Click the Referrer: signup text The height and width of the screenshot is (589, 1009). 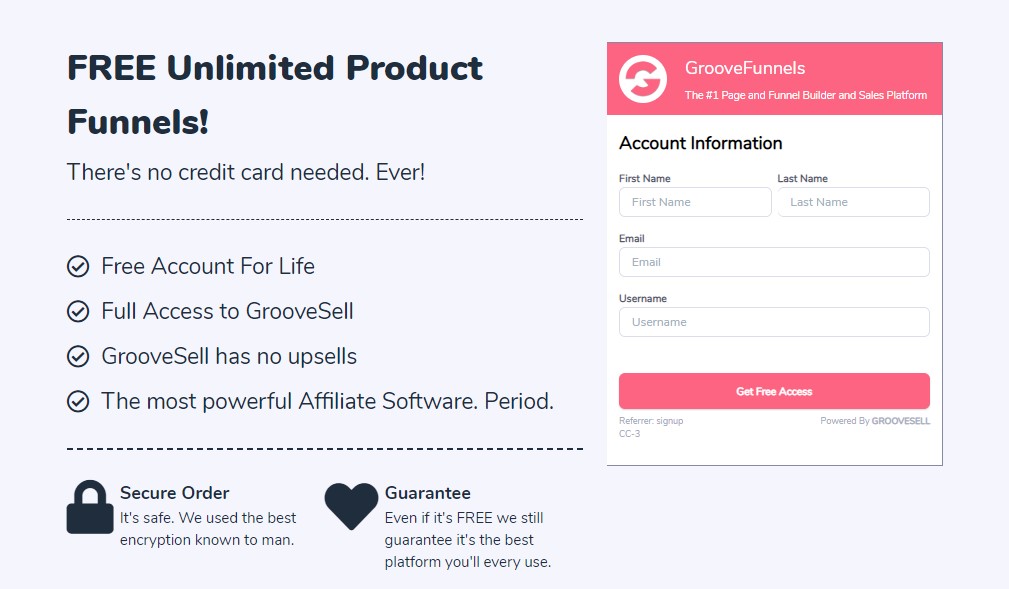click(651, 421)
